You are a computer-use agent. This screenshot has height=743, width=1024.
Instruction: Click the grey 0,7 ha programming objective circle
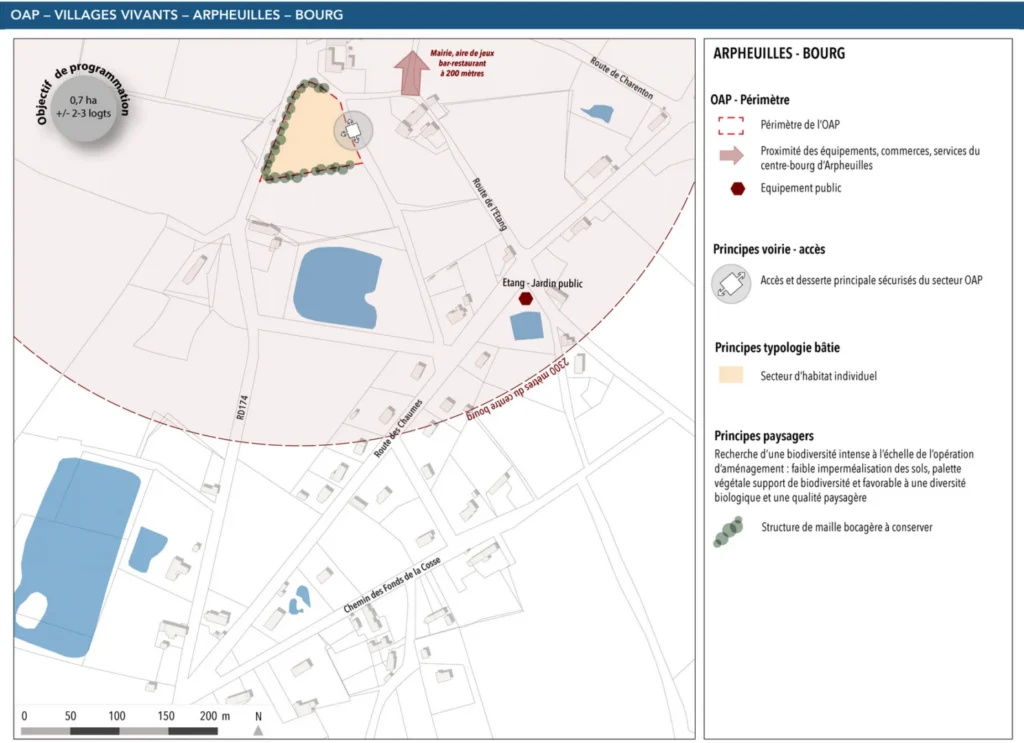tap(84, 107)
